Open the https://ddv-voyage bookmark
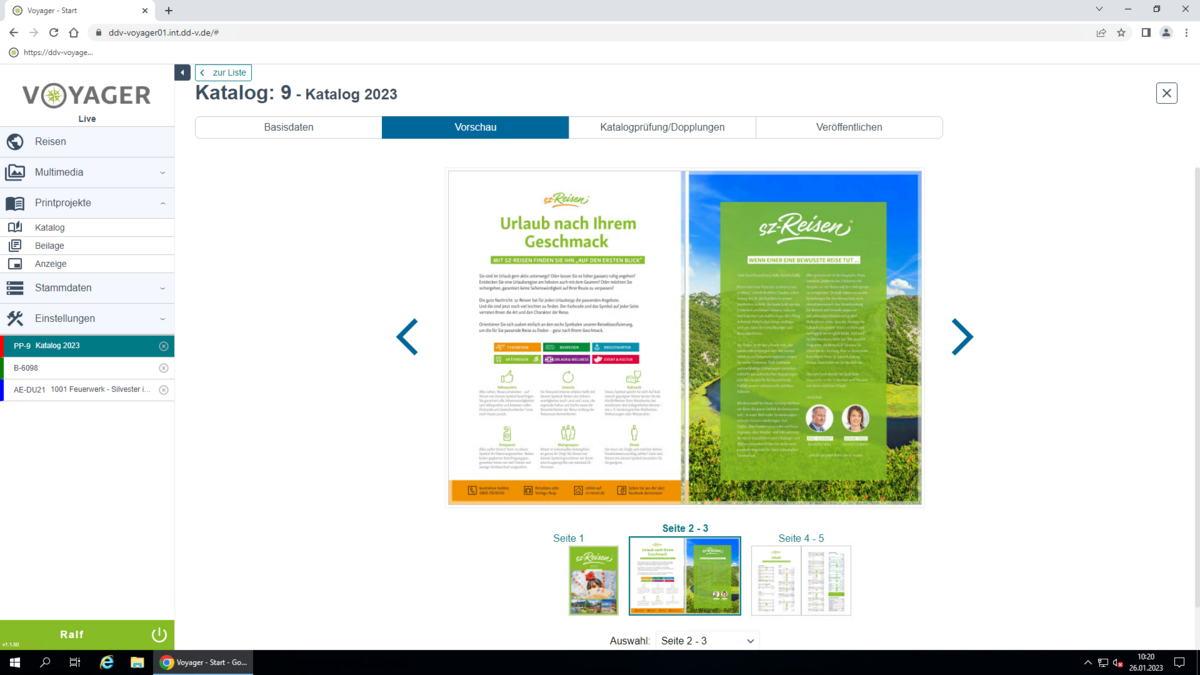This screenshot has width=1200, height=675. click(52, 52)
